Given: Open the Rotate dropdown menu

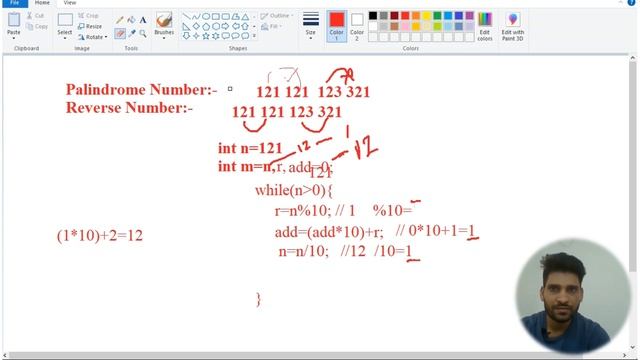Looking at the screenshot, I should 93,37.
